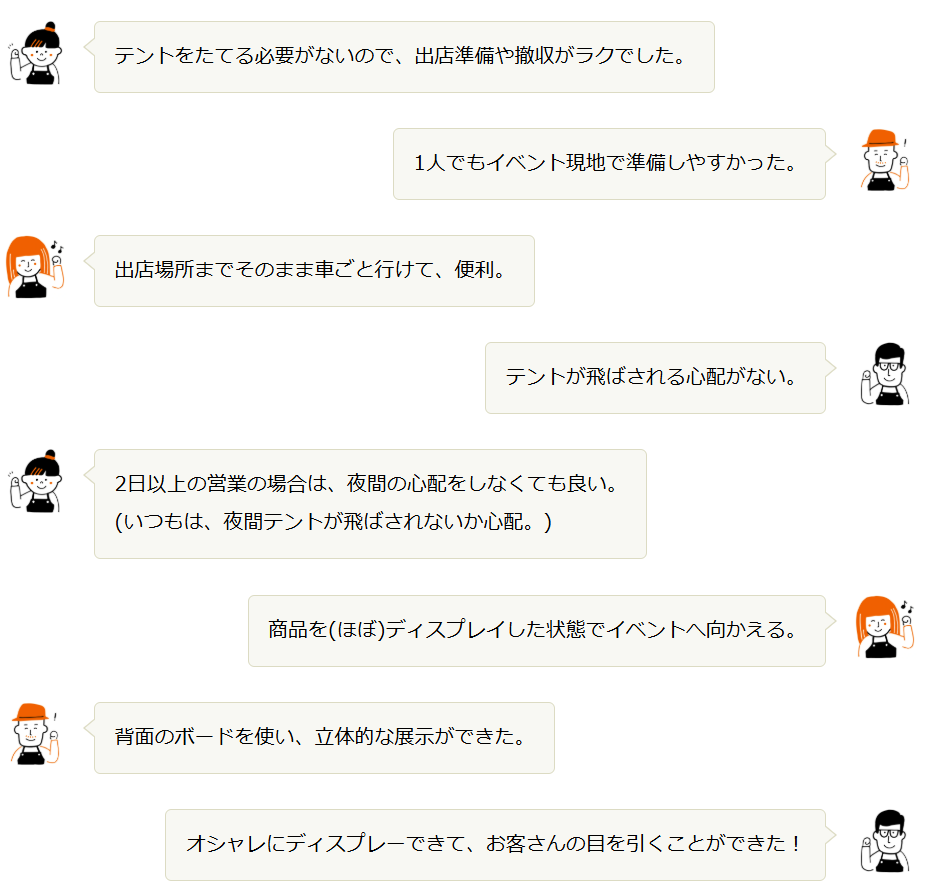Select the bubble saying テントが飛ばされる心配がない
The image size is (927, 896).
pos(654,378)
